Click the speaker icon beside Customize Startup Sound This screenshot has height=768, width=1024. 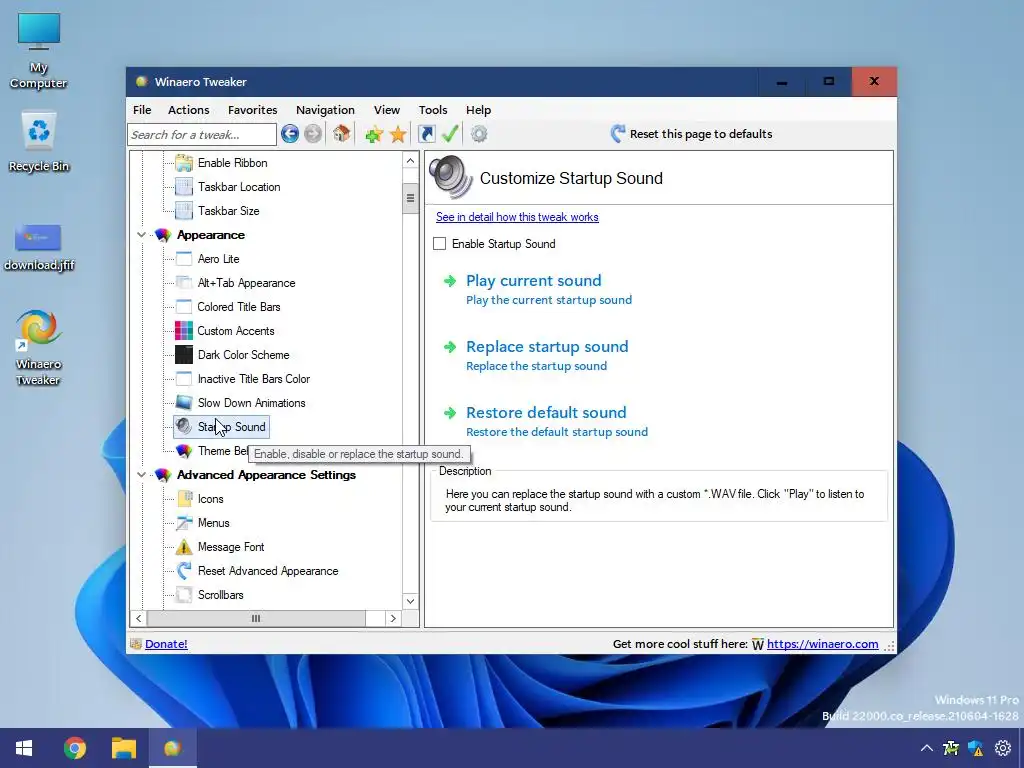pos(450,176)
